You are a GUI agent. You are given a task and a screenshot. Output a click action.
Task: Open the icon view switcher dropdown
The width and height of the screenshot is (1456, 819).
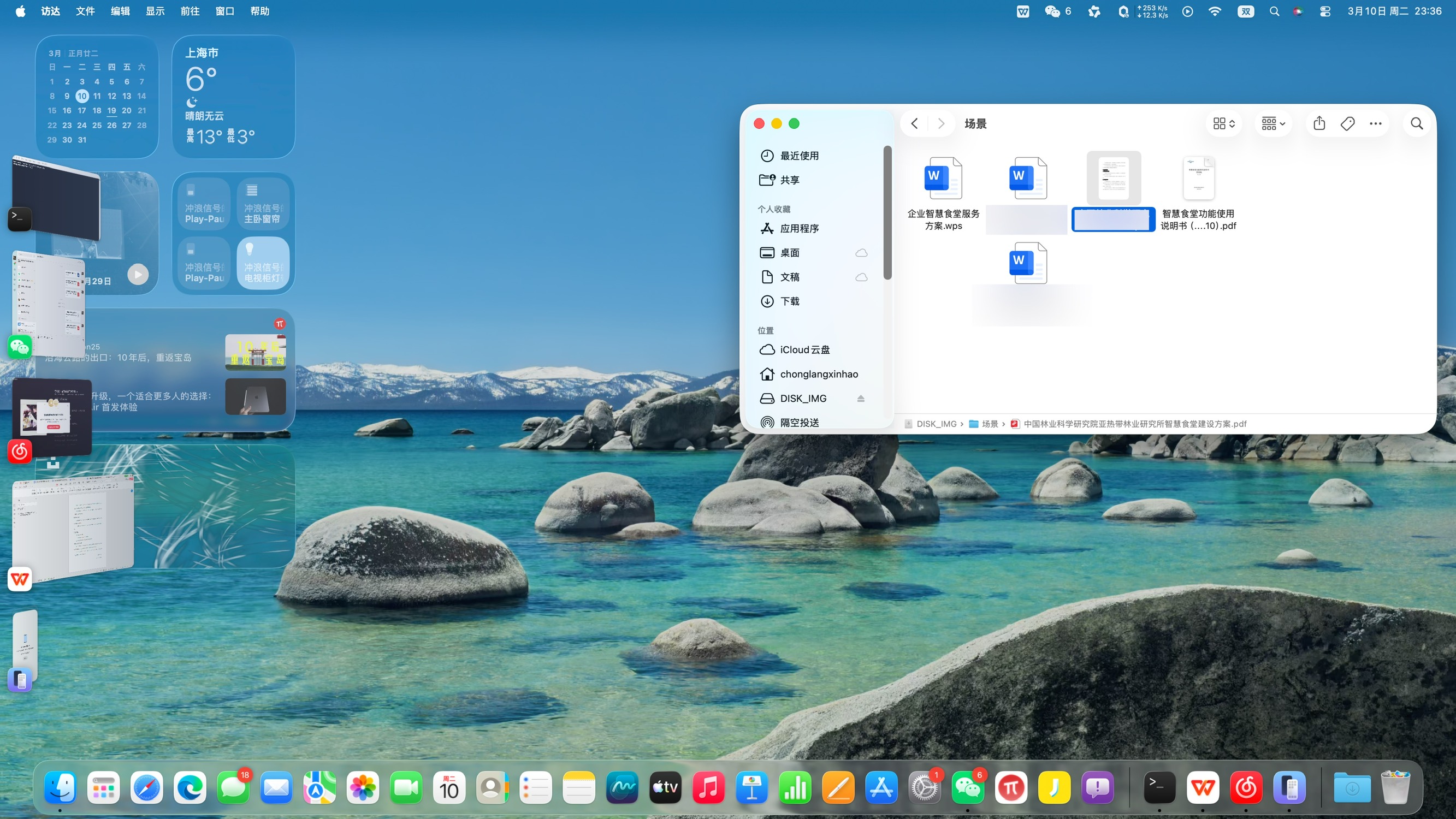(x=1224, y=123)
